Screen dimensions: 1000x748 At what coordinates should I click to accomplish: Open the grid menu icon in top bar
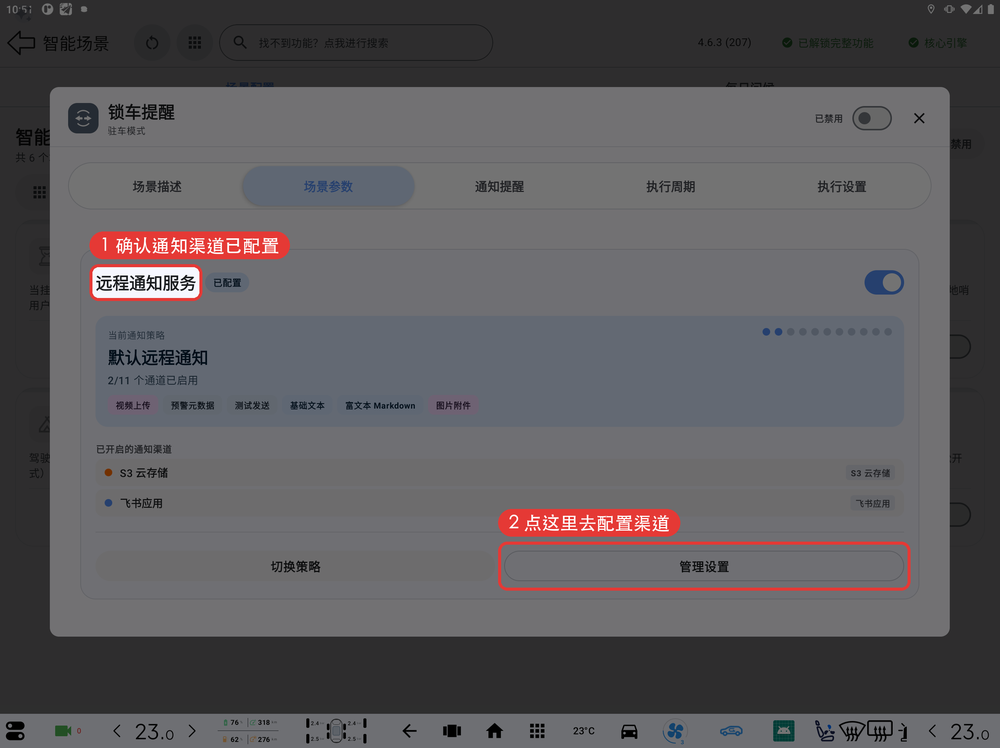(x=195, y=43)
